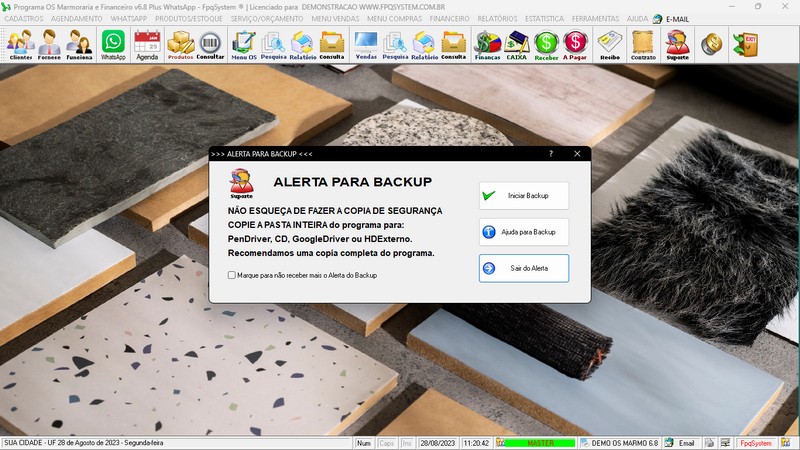800x450 pixels.
Task: Open the WHATSAPP menu
Action: coord(129,19)
